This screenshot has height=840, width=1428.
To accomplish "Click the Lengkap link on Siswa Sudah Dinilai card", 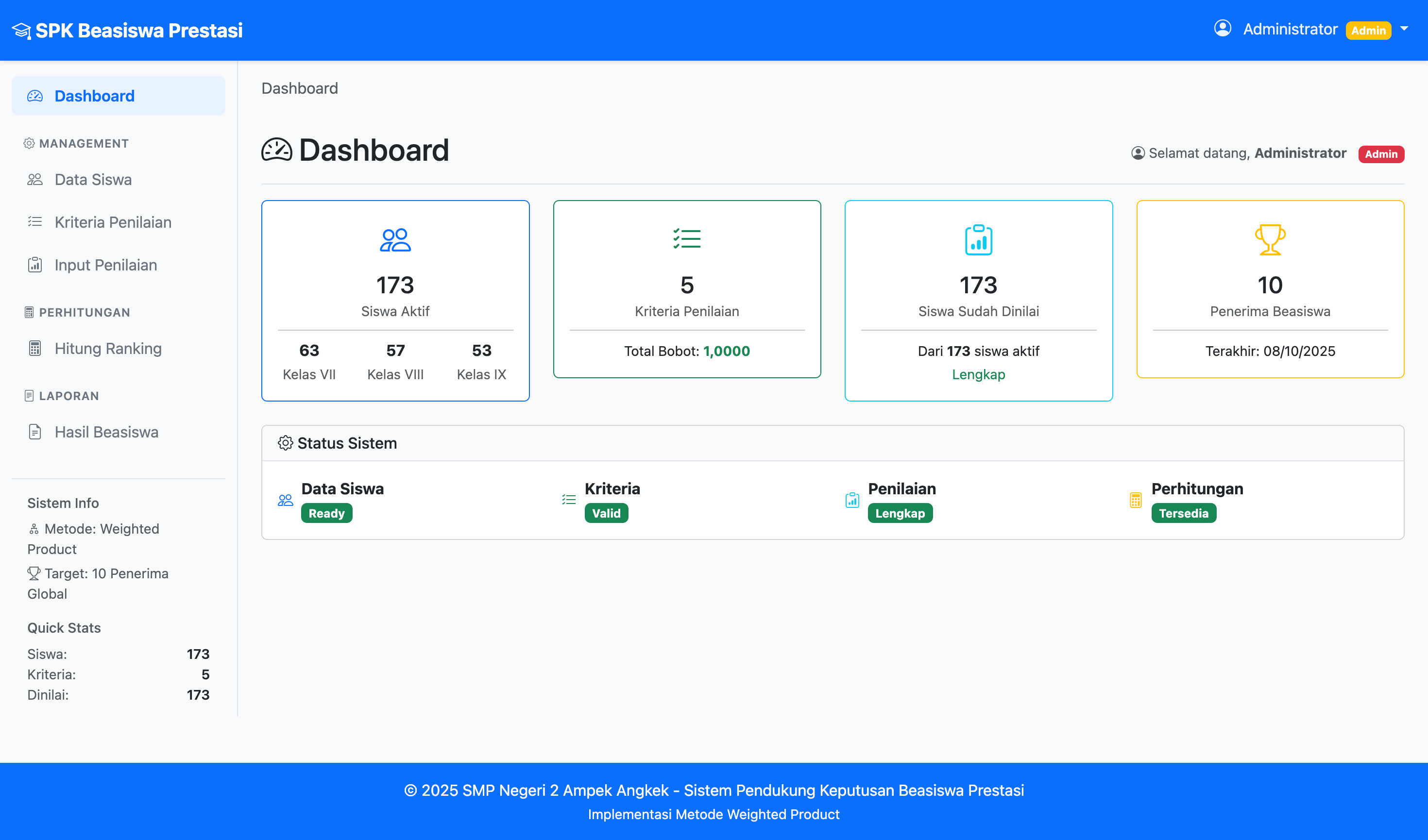I will tap(978, 374).
